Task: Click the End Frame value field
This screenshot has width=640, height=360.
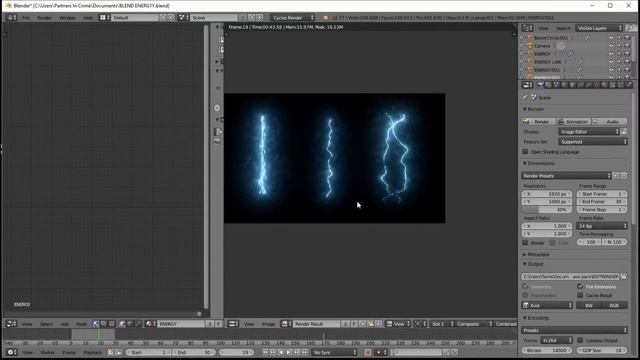Action: [602, 202]
